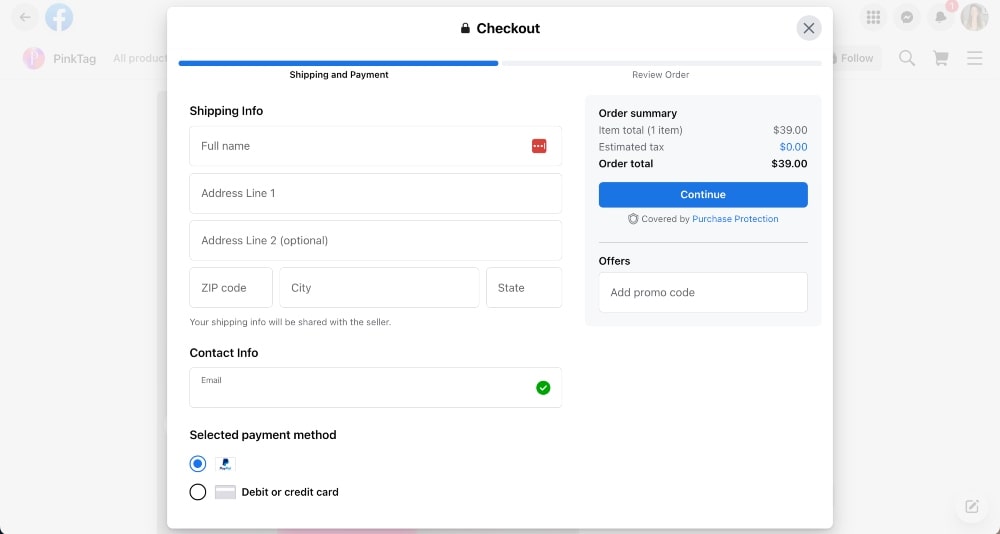Click the checkout progress bar
This screenshot has height=534, width=1000.
(500, 63)
